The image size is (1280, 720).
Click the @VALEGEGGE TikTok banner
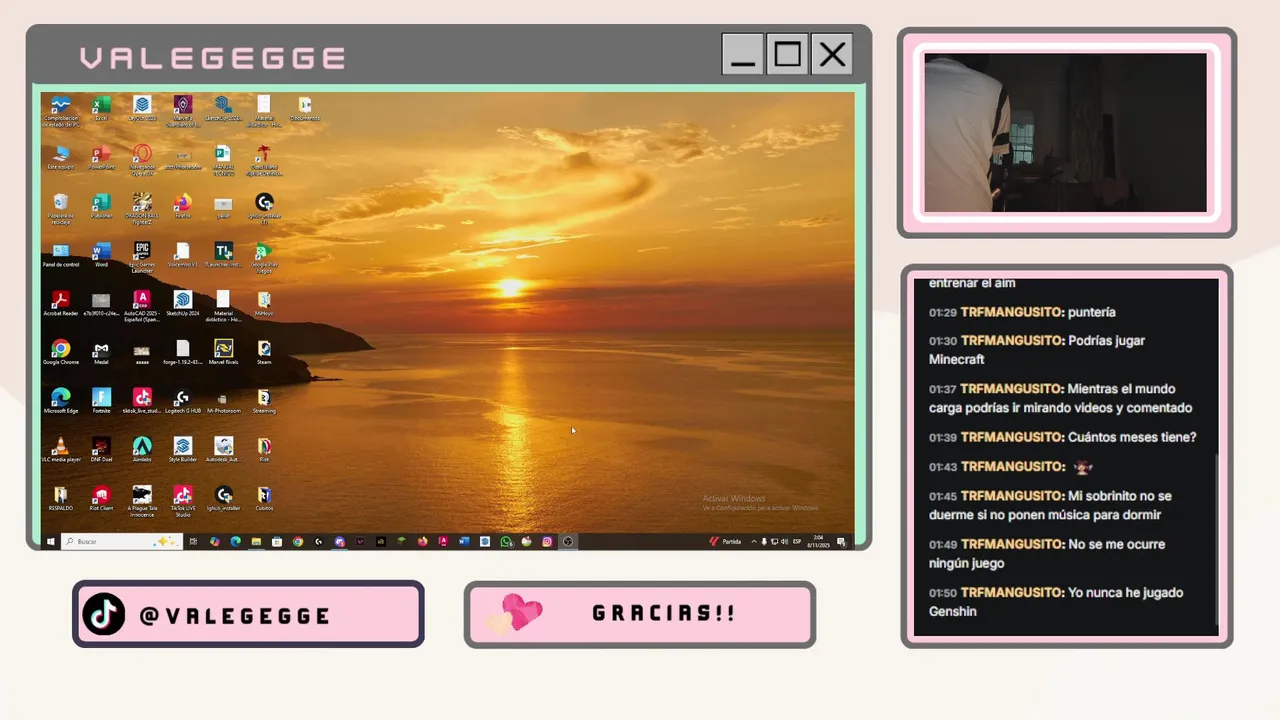coord(248,614)
